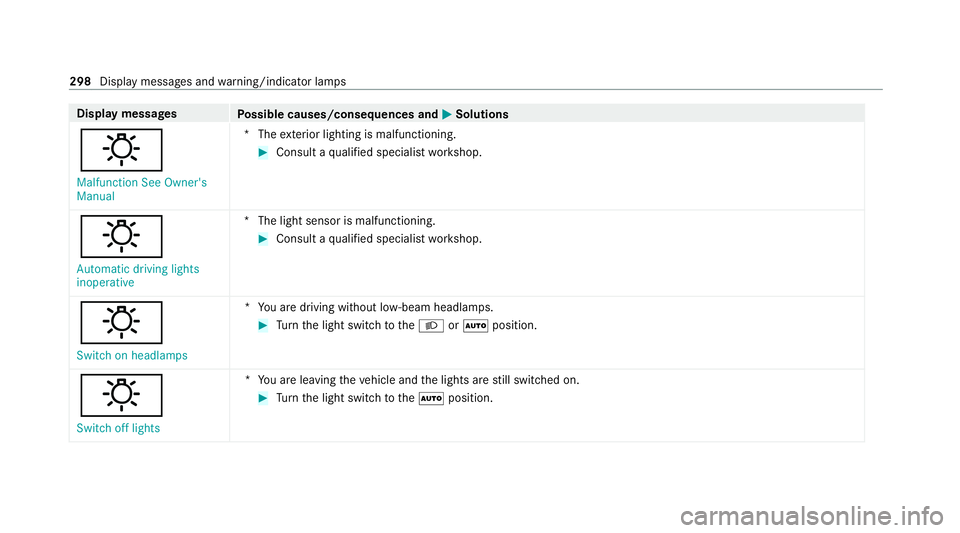Click the lamp icon above Automatic driving lights inoperative
This screenshot has width=960, height=533.
coord(121,236)
